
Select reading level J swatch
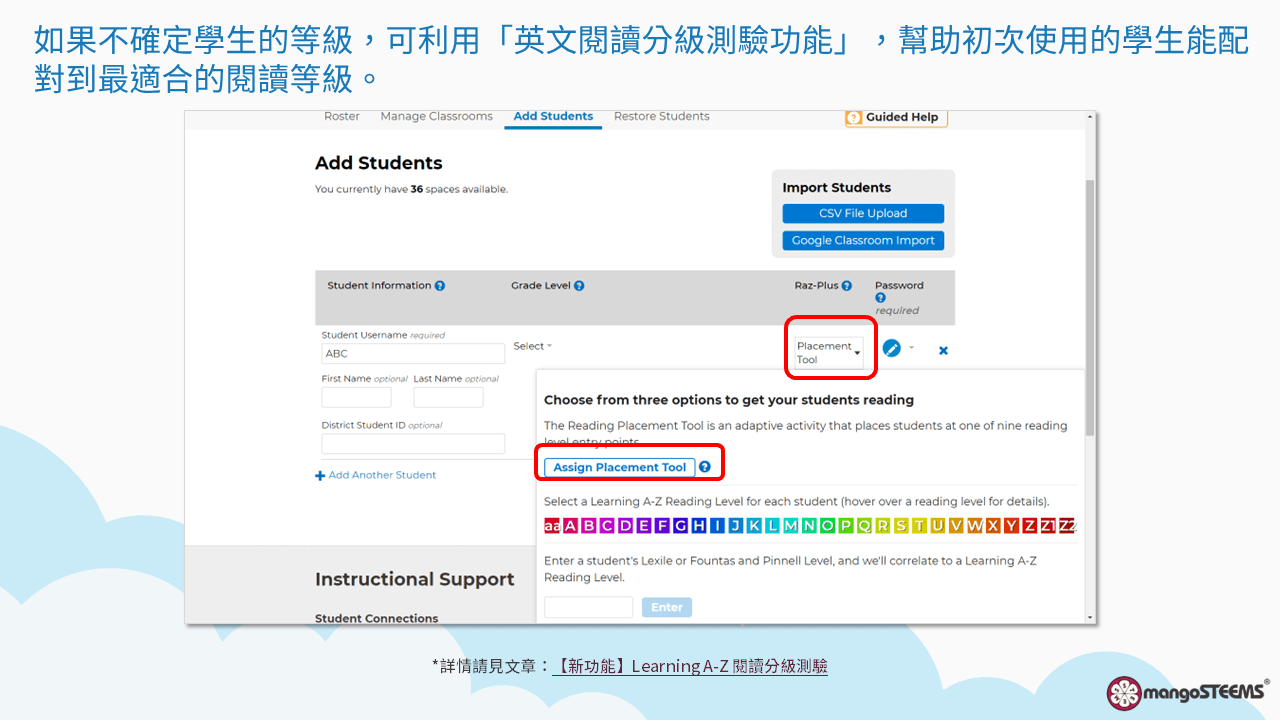pyautogui.click(x=736, y=525)
